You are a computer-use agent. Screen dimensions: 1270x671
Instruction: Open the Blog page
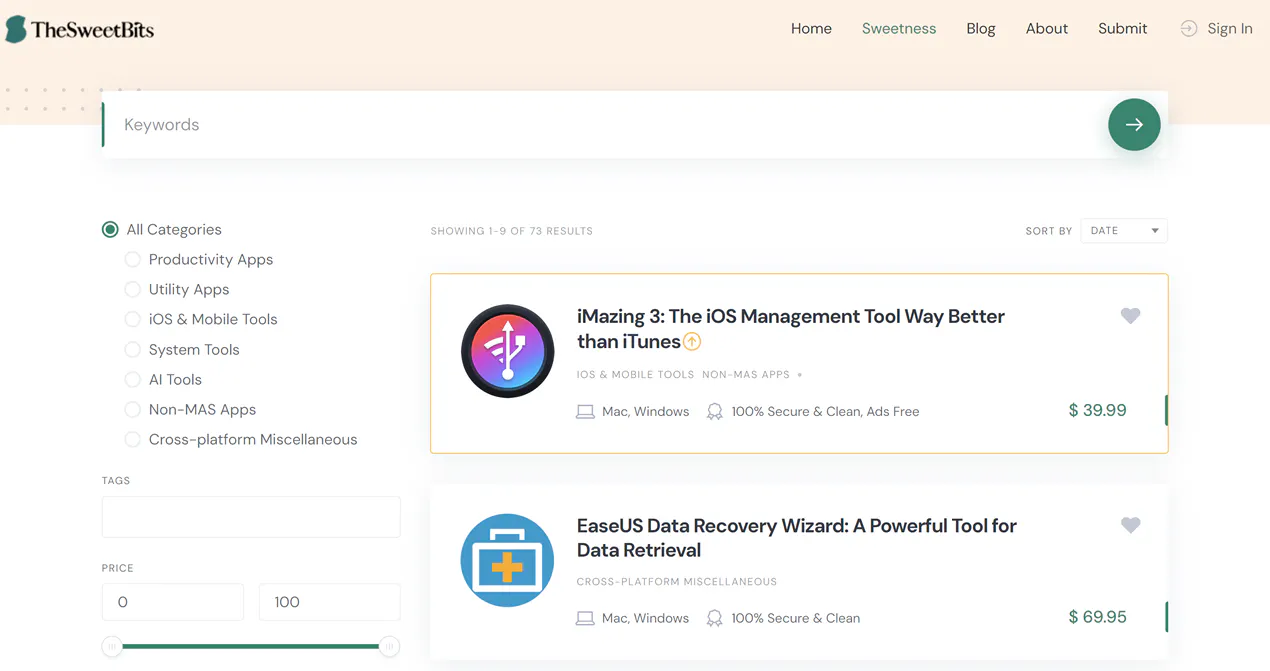tap(981, 29)
